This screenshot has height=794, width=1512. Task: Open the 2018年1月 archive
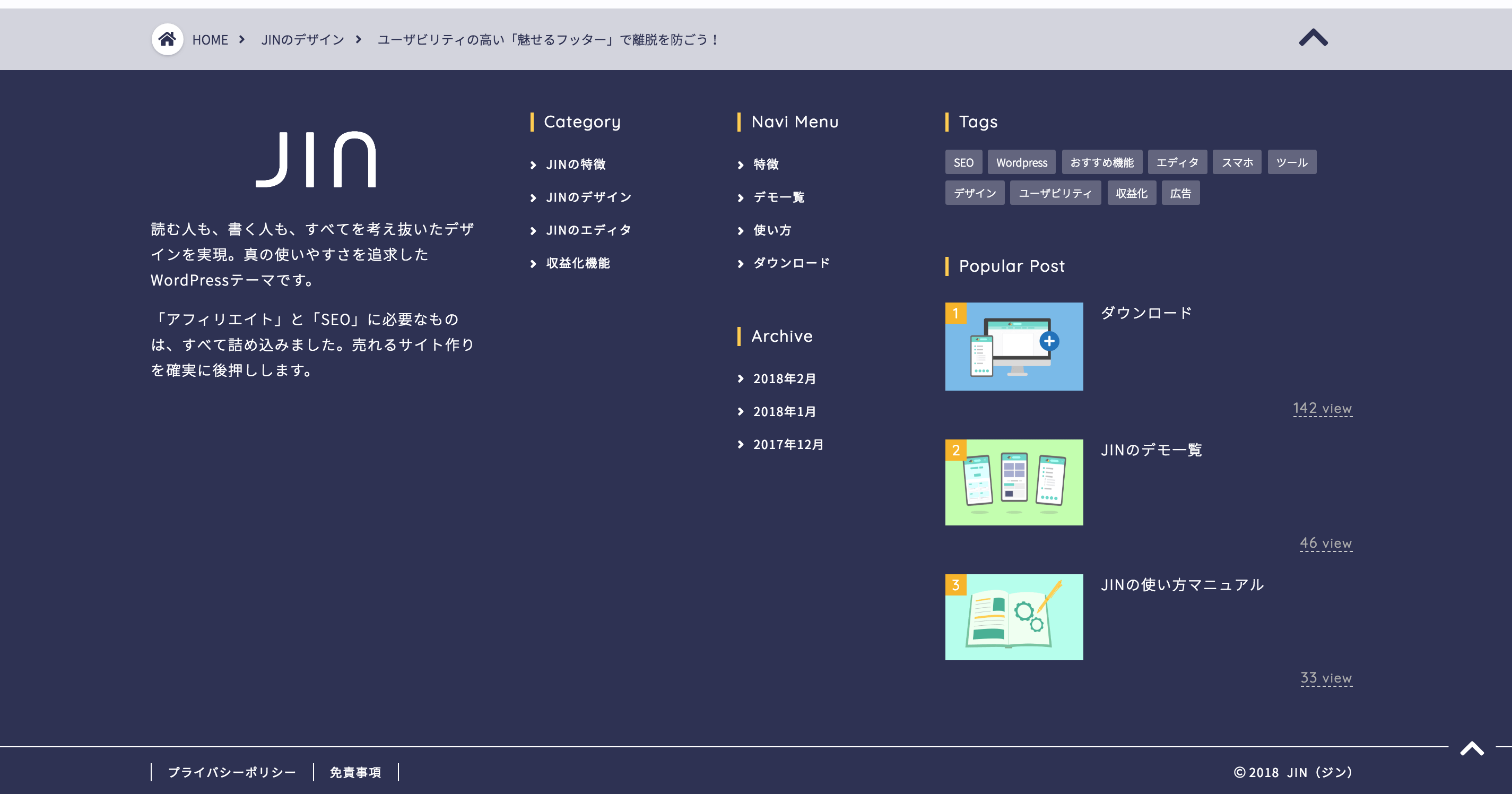pyautogui.click(x=785, y=412)
